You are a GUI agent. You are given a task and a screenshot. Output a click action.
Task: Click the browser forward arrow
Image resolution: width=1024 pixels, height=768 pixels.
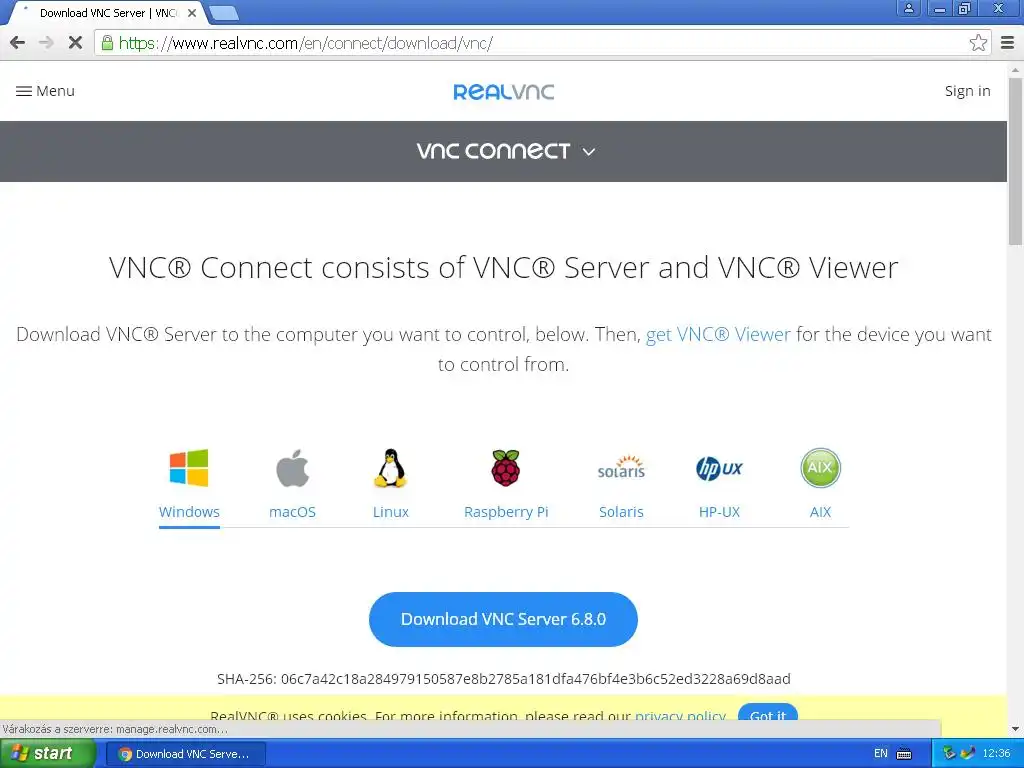click(x=46, y=43)
